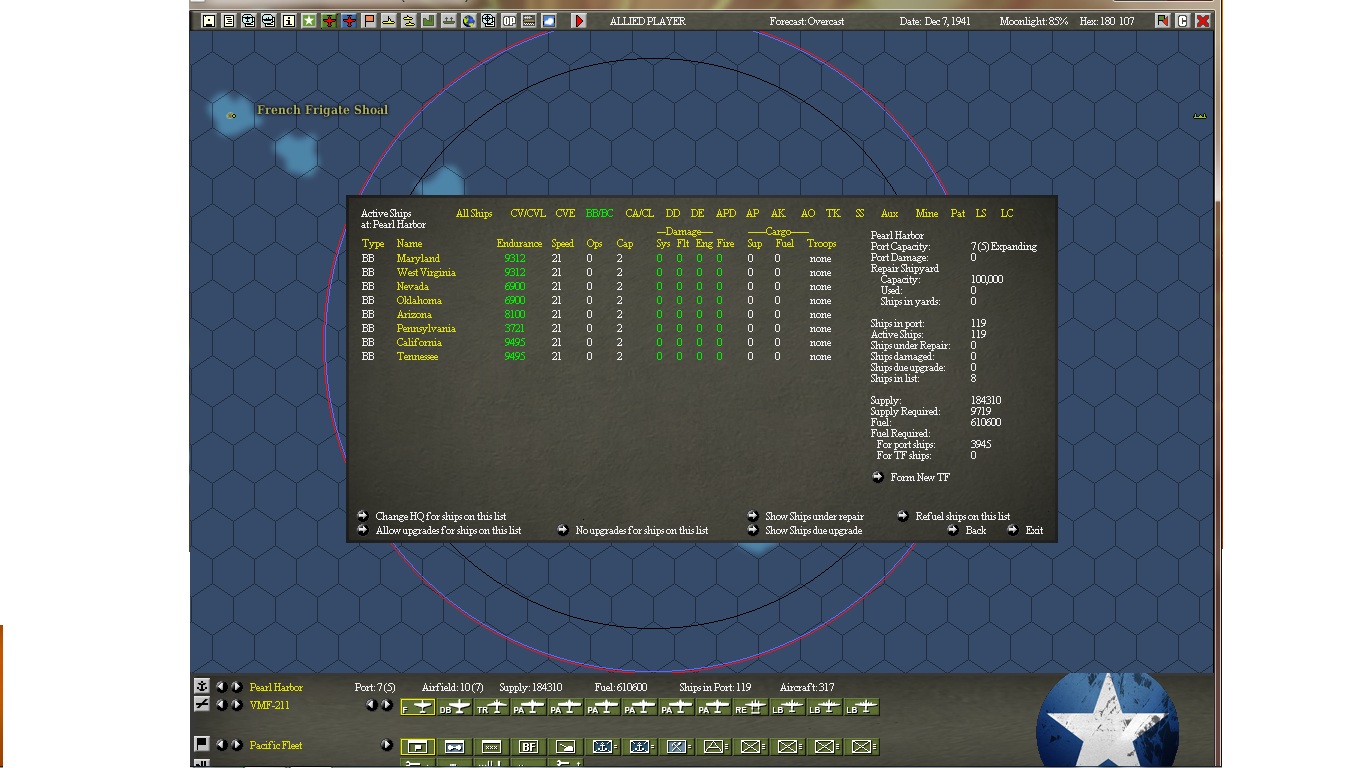Viewport: 1366px width, 768px height.
Task: Click the green staircase toolbar icon
Action: 428,21
